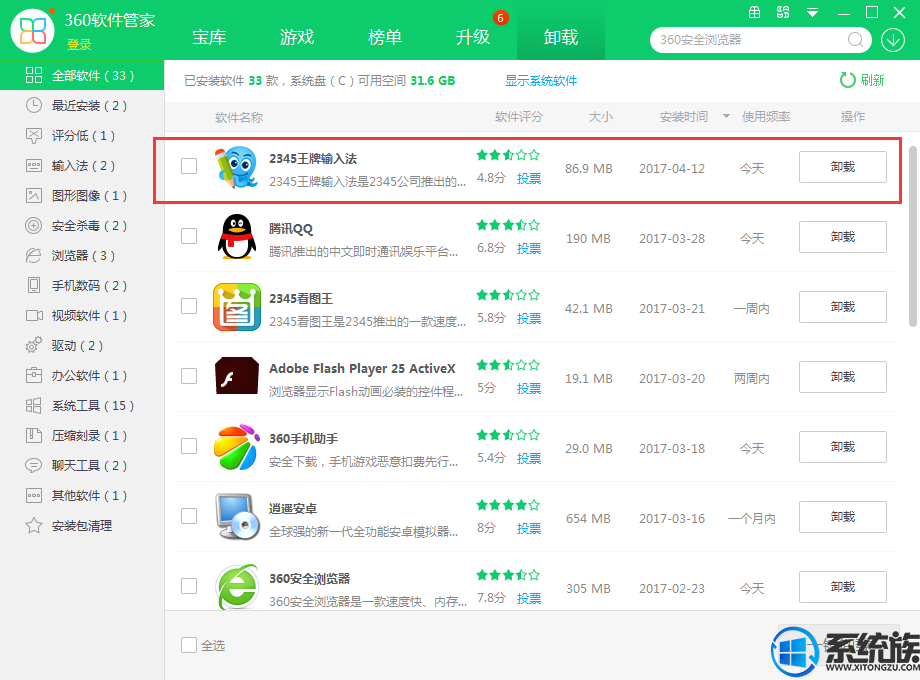This screenshot has height=680, width=920.
Task: Uninstall 2345王牌输入法 with 卸载 button
Action: (x=843, y=167)
